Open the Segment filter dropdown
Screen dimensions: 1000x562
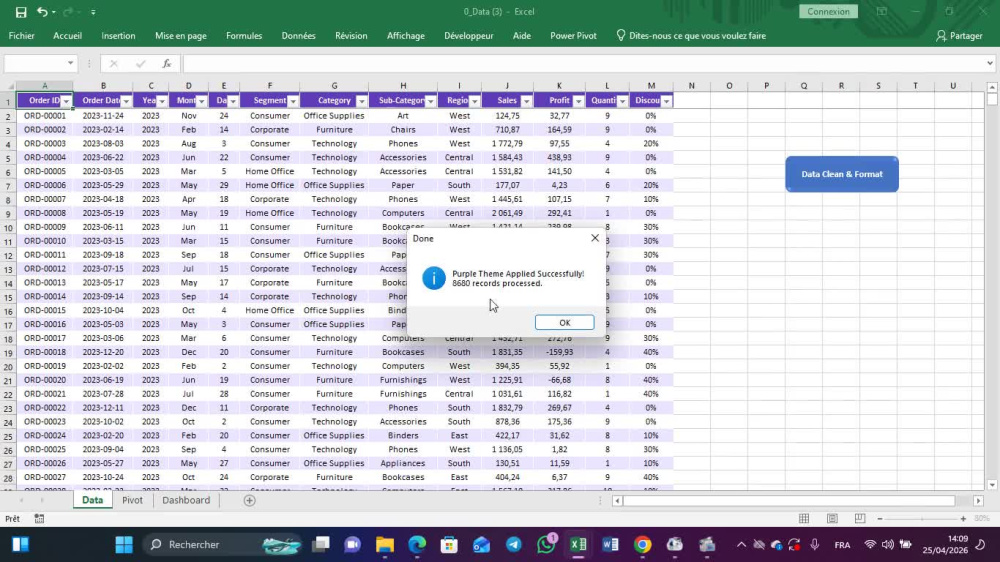point(293,101)
